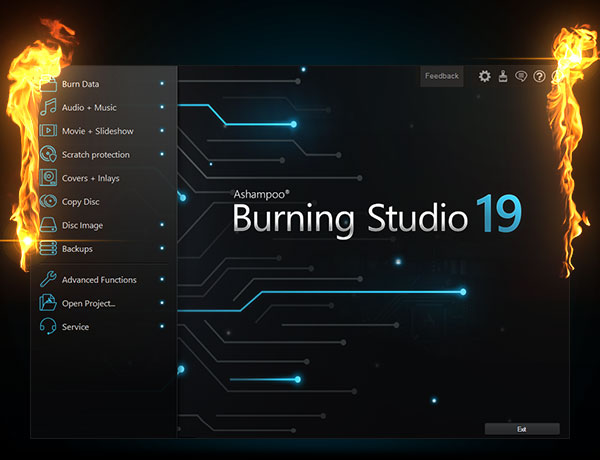Image resolution: width=600 pixels, height=460 pixels.
Task: Click the Scratch protection disc-shield icon
Action: (x=48, y=154)
